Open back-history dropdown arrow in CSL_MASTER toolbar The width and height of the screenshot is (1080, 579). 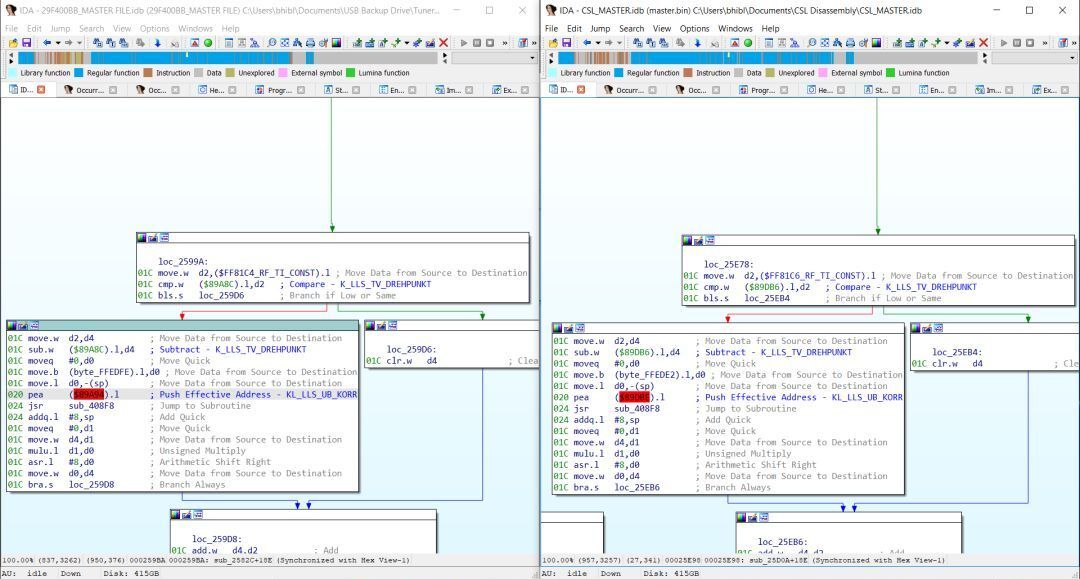(598, 43)
